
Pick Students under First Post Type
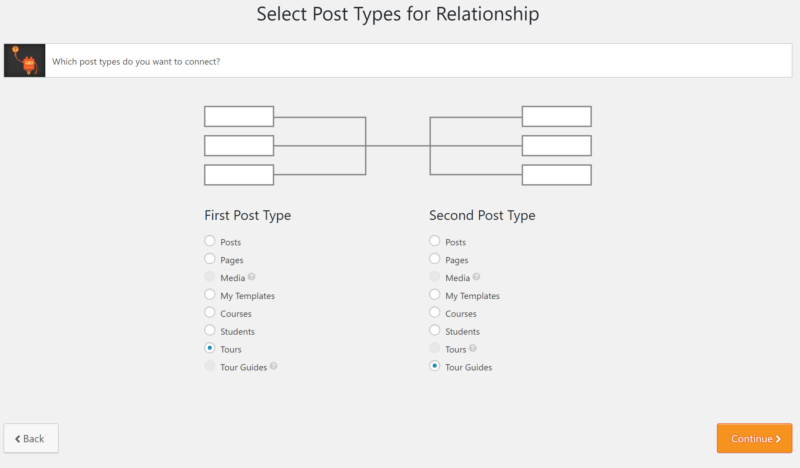click(210, 330)
